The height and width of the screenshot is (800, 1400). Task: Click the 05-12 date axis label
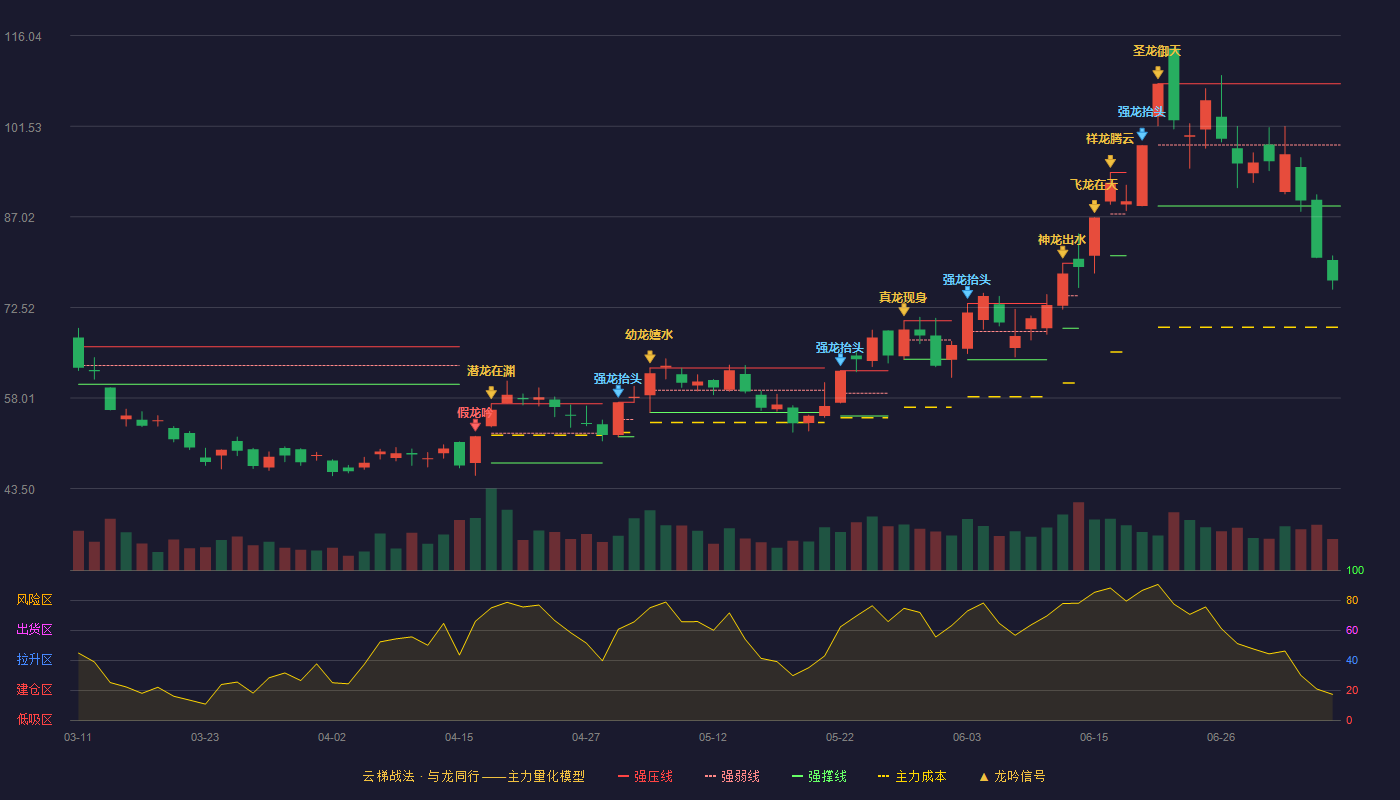click(713, 737)
